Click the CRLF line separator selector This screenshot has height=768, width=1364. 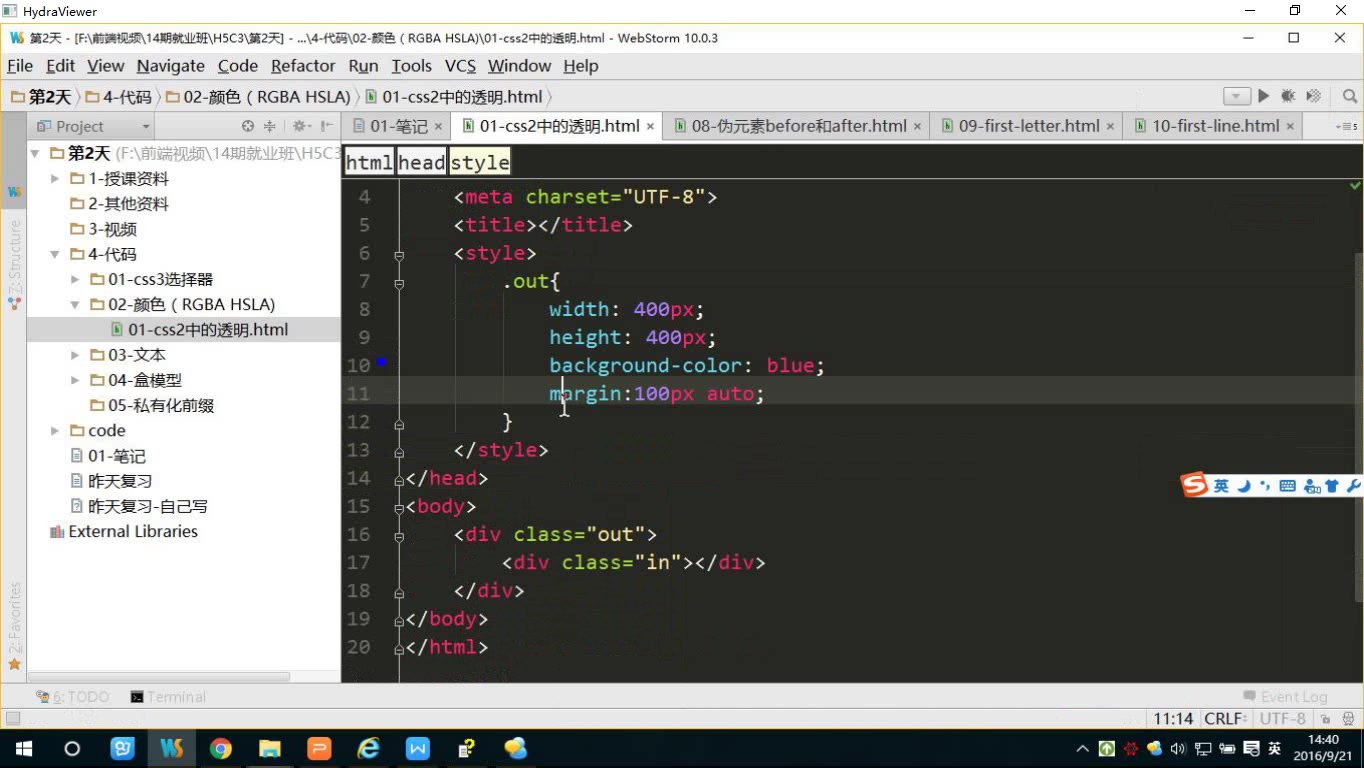1225,718
